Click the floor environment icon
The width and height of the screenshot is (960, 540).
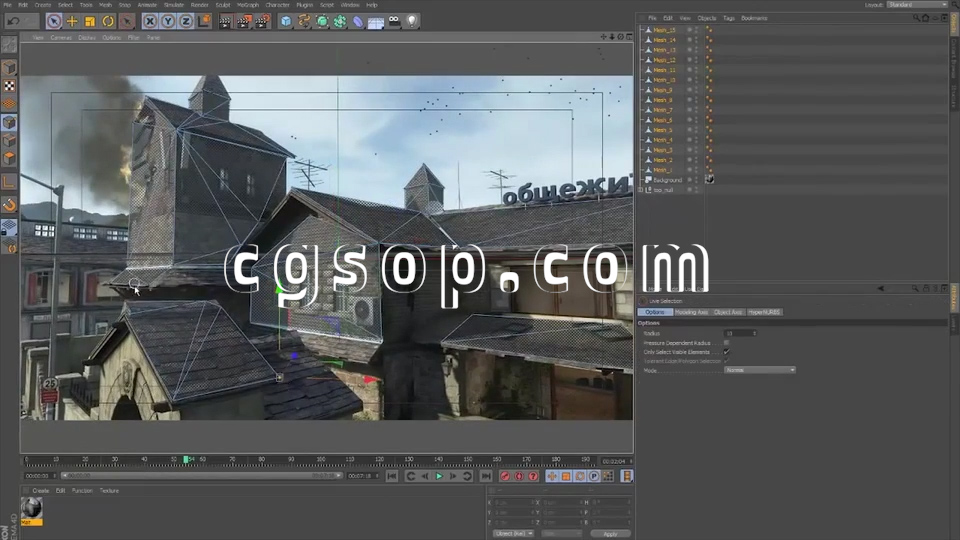click(x=375, y=21)
